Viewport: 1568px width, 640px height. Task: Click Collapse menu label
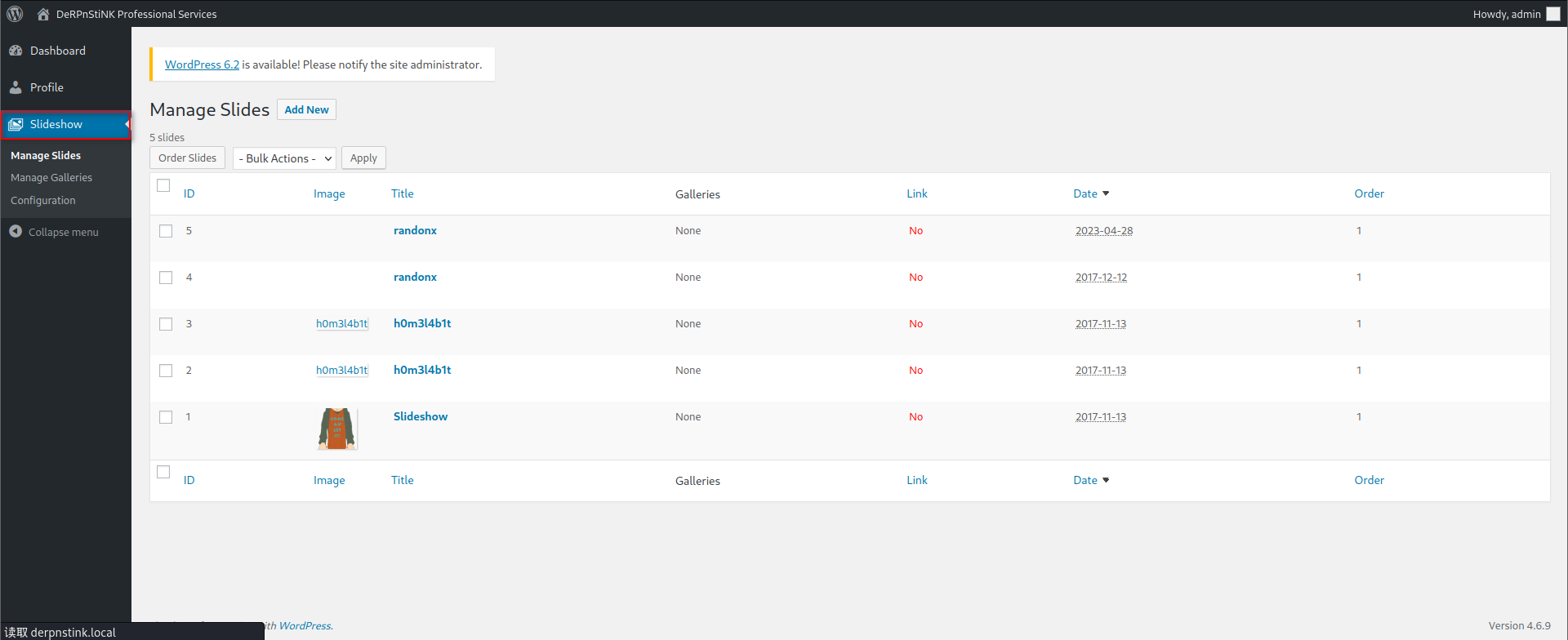[64, 232]
